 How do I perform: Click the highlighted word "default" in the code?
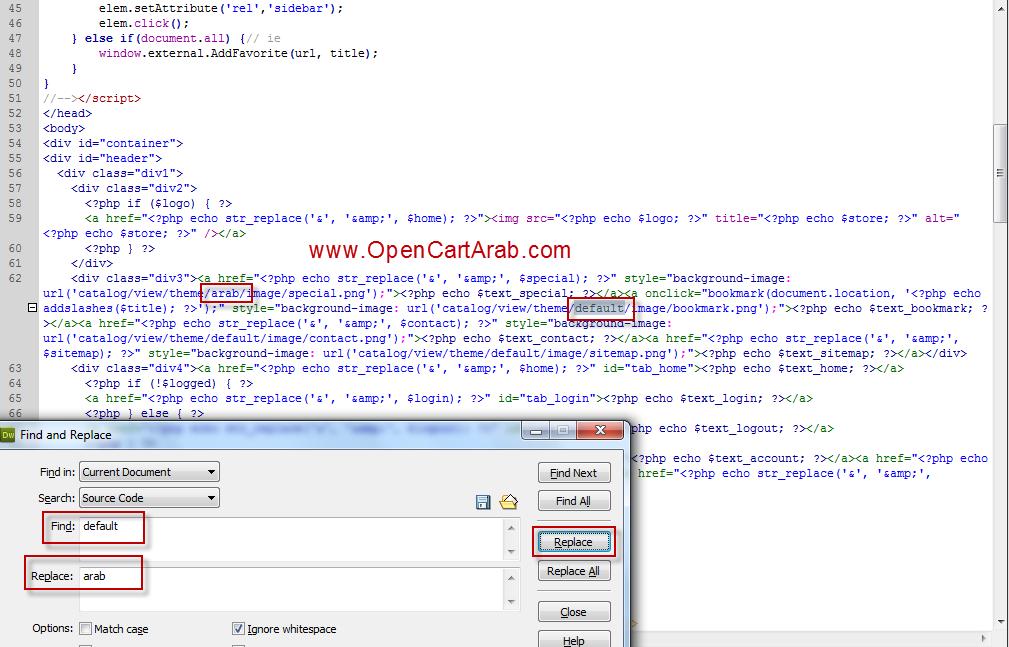(598, 308)
